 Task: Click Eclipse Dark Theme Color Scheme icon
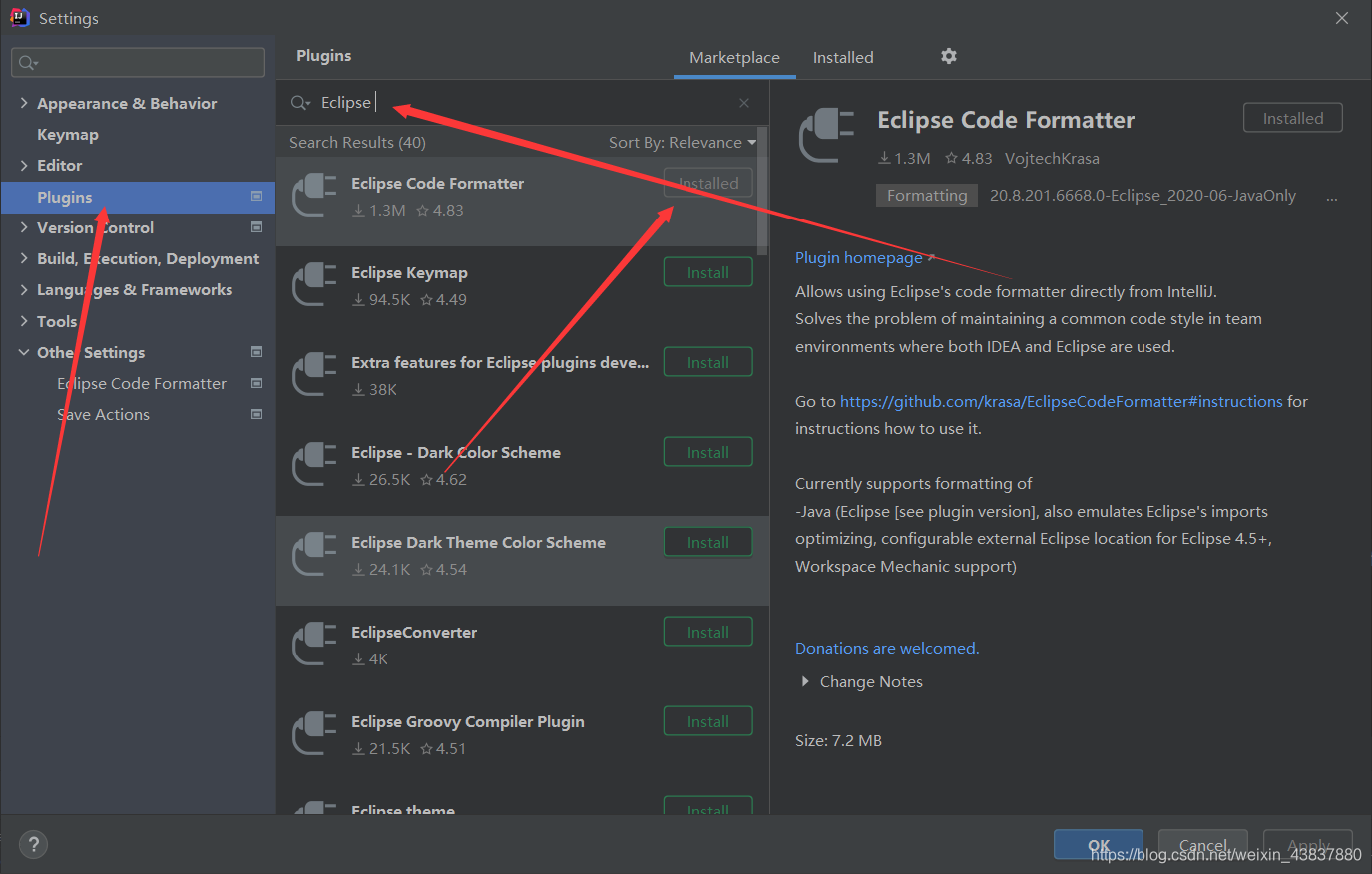pyautogui.click(x=314, y=554)
